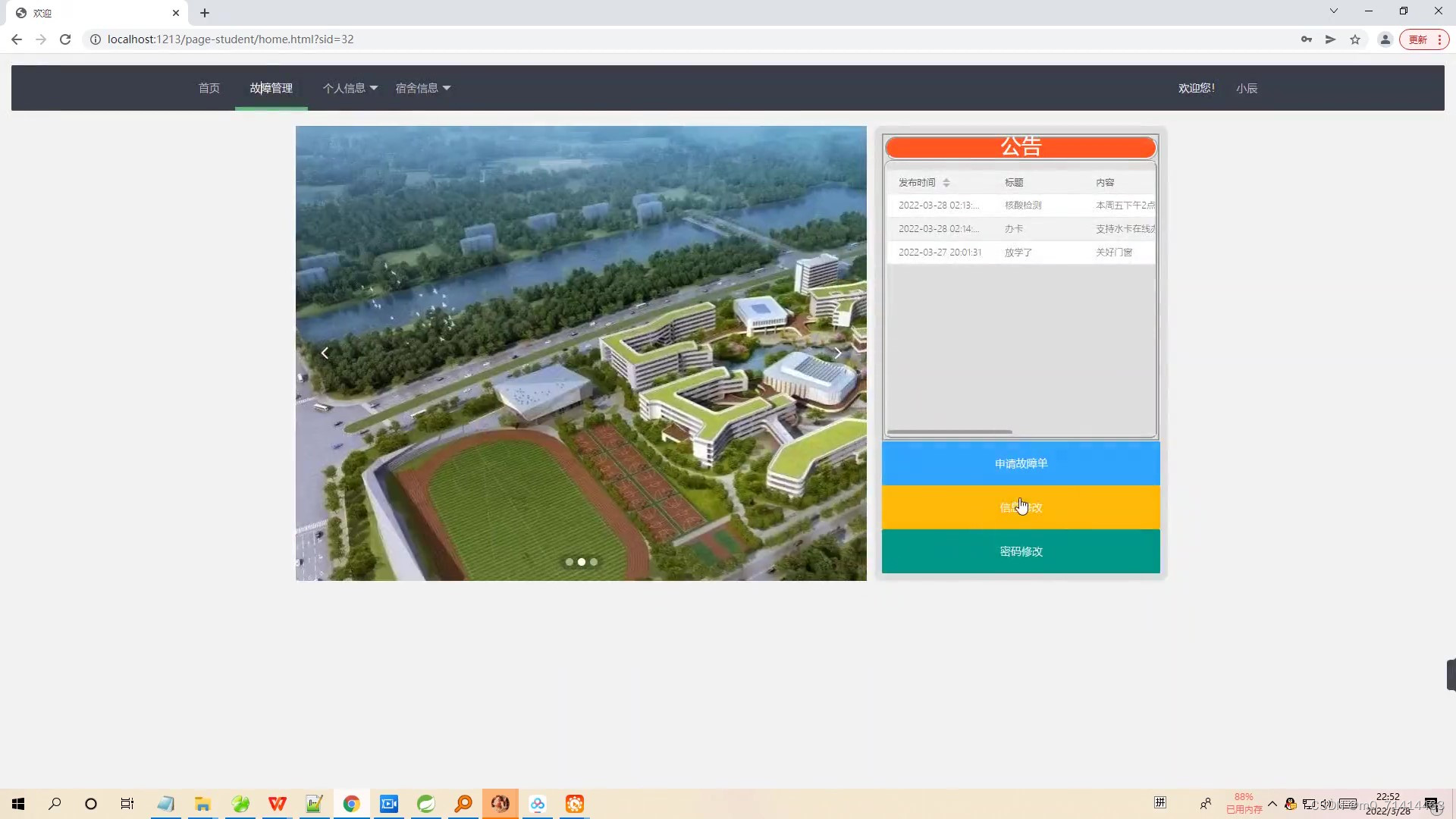Screen dimensions: 1456x819
Task: Click the previous slide arrow icon
Action: (325, 352)
